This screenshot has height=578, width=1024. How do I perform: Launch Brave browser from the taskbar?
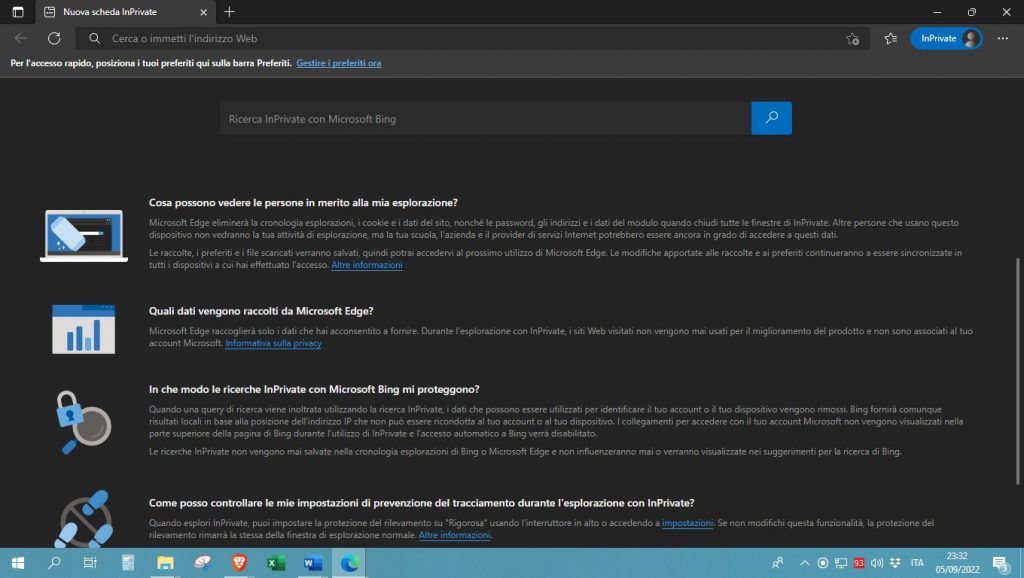point(238,563)
